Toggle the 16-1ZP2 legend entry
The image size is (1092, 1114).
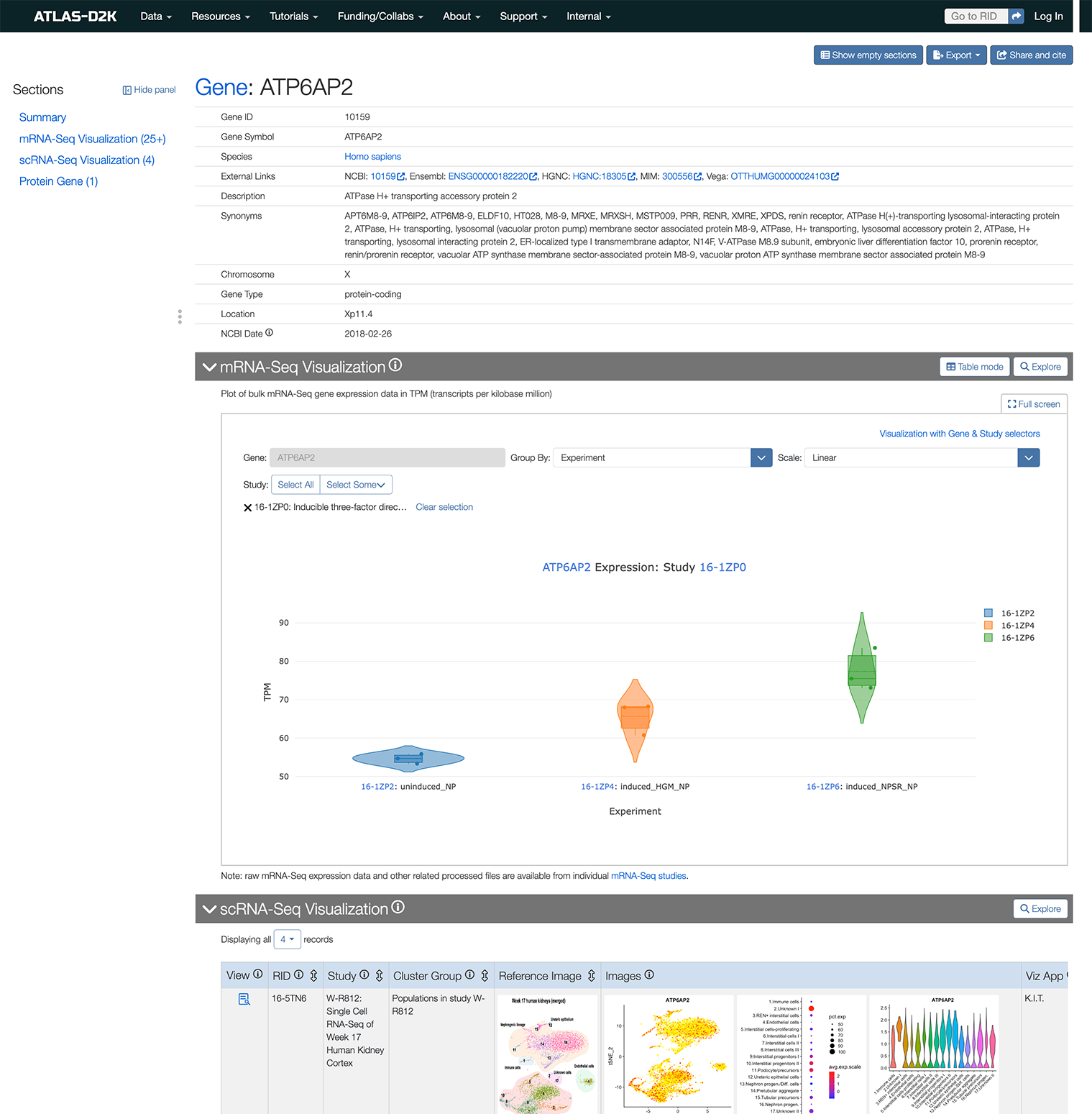click(x=1009, y=613)
